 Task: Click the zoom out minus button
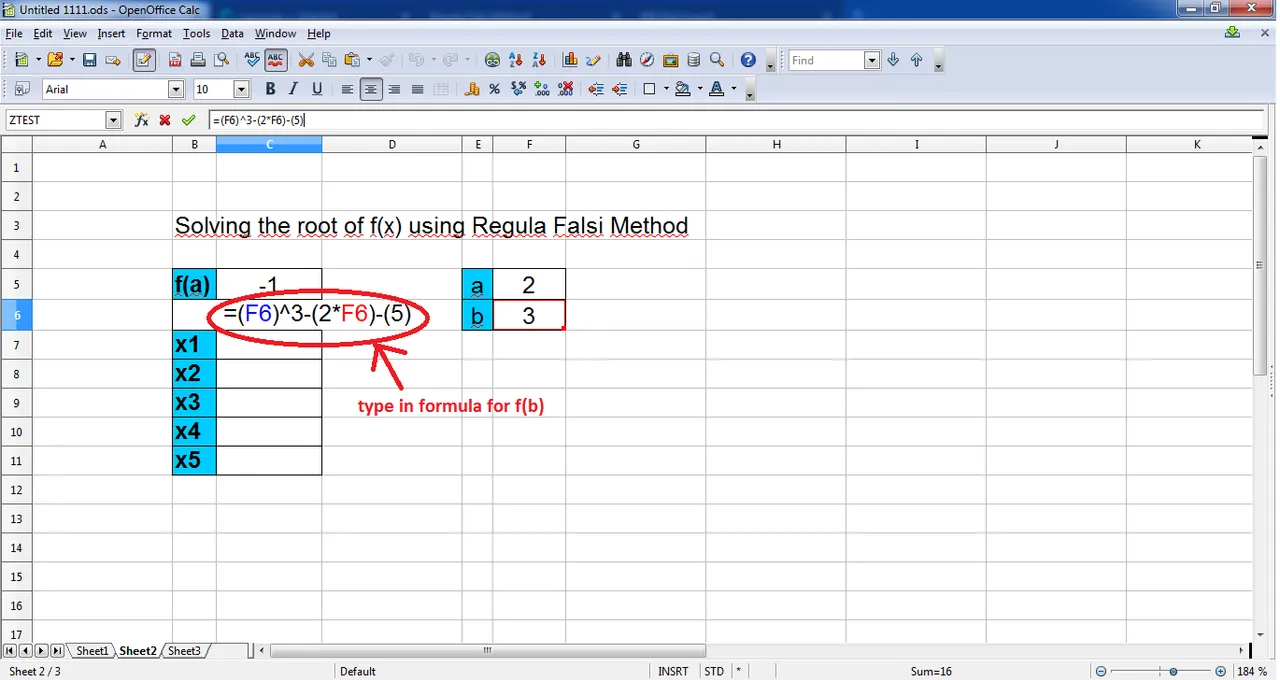pos(1101,671)
